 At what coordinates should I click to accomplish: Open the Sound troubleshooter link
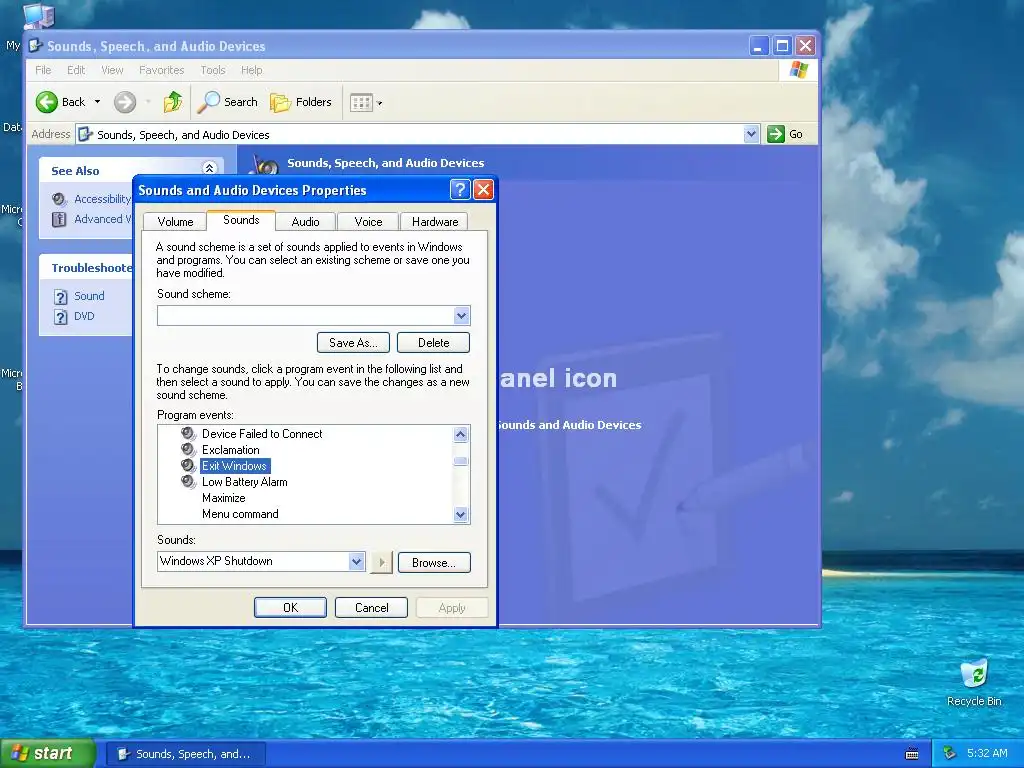[x=89, y=296]
